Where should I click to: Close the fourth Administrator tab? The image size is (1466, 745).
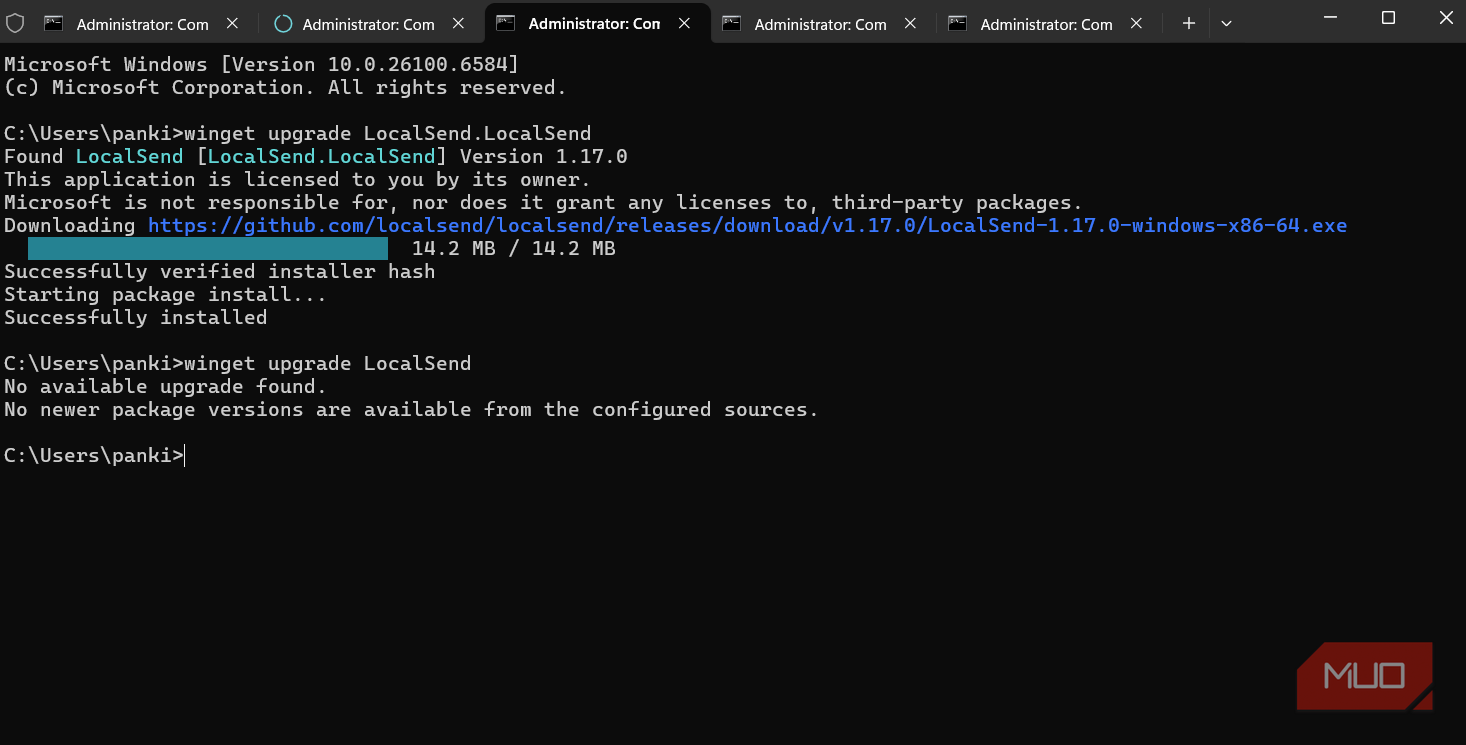tap(911, 23)
